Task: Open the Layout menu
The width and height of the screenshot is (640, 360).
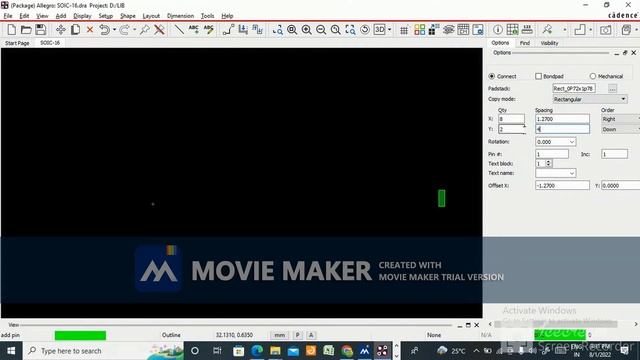Action: click(151, 16)
